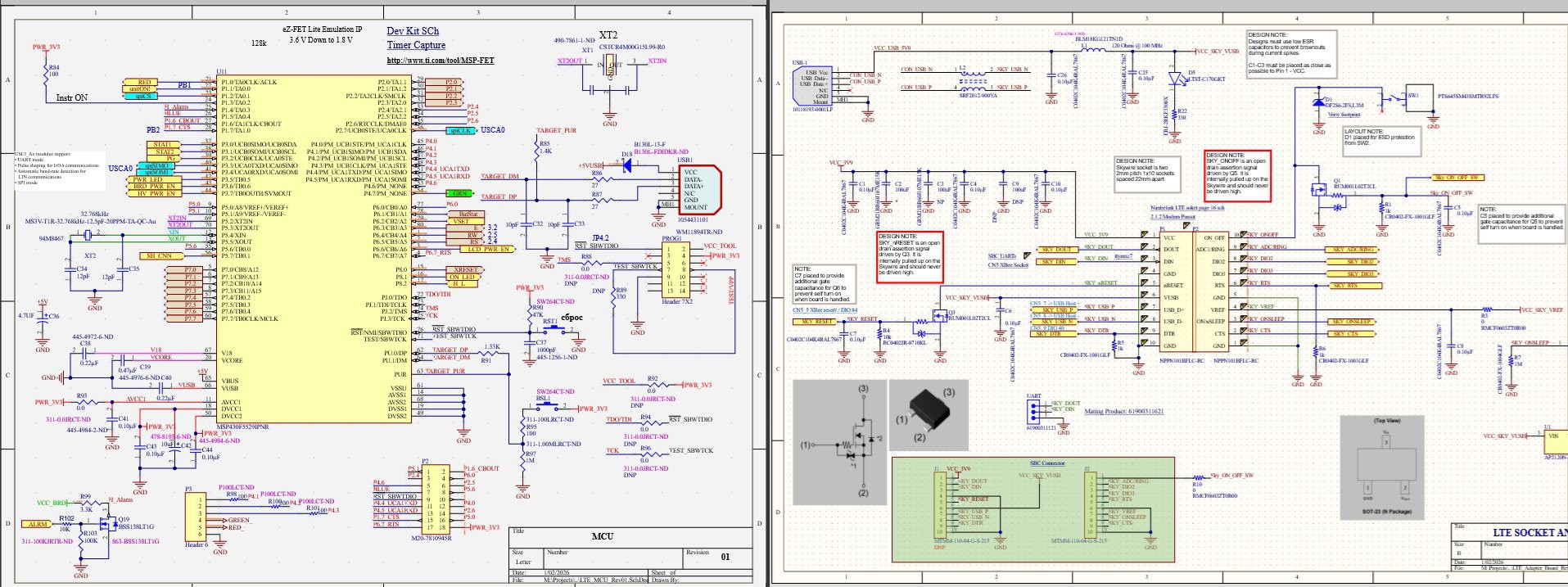Click the ALRM port near R102
1568x587 pixels.
tap(38, 524)
